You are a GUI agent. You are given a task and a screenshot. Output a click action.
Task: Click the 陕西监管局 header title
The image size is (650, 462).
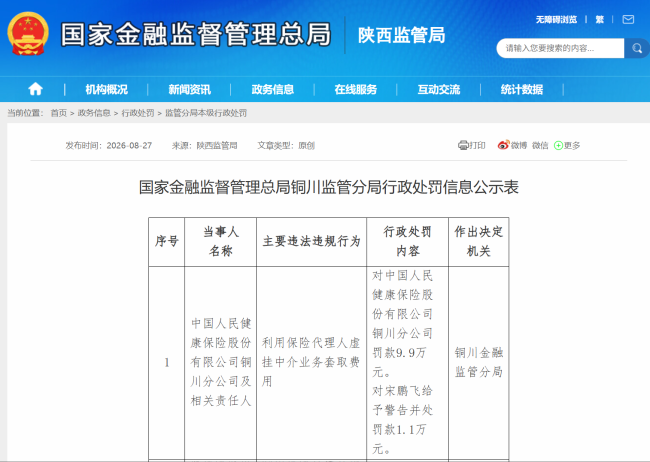point(402,35)
